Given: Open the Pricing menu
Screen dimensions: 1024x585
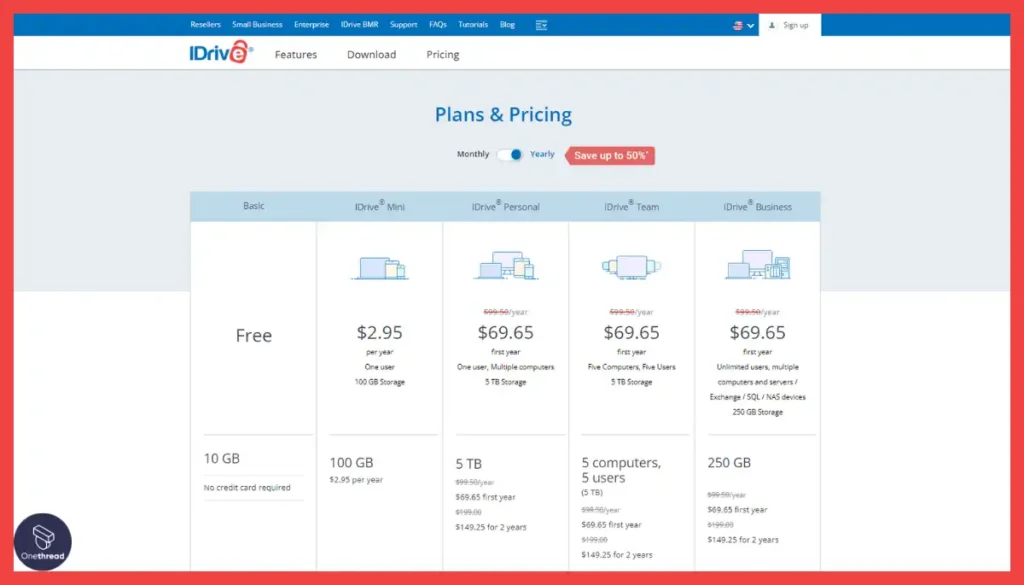Looking at the screenshot, I should pos(443,55).
